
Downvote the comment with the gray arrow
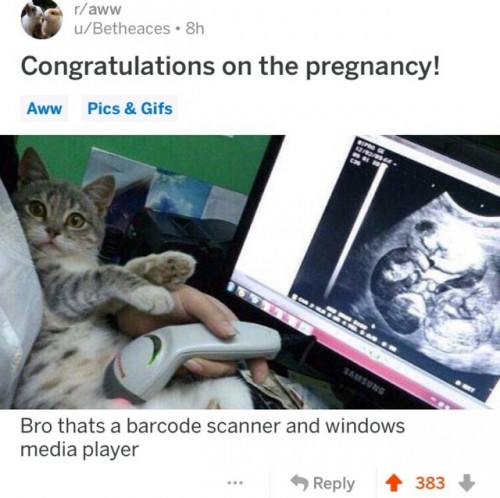[466, 483]
